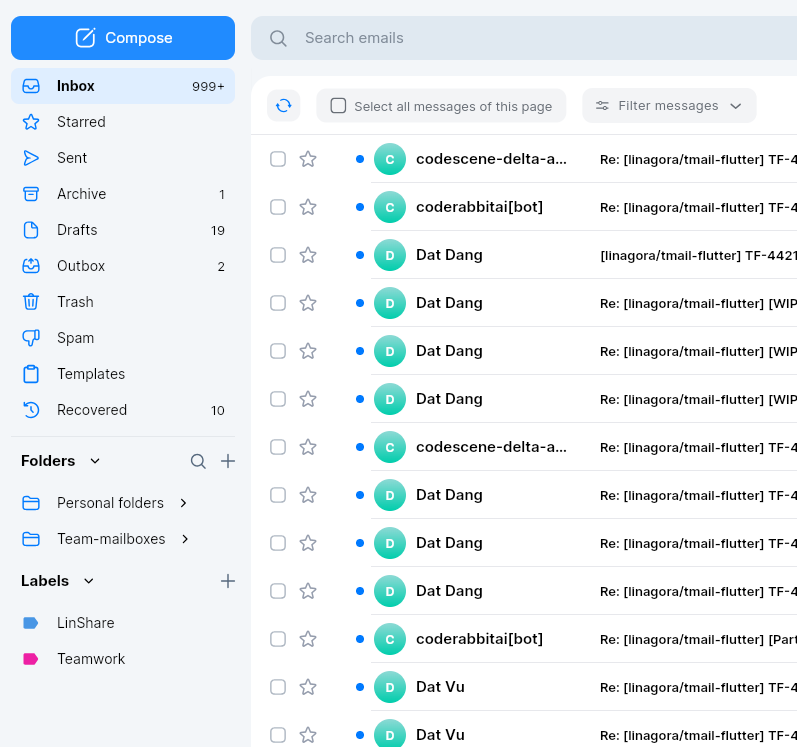Click the Recovered history icon
The image size is (797, 747).
pyautogui.click(x=31, y=410)
